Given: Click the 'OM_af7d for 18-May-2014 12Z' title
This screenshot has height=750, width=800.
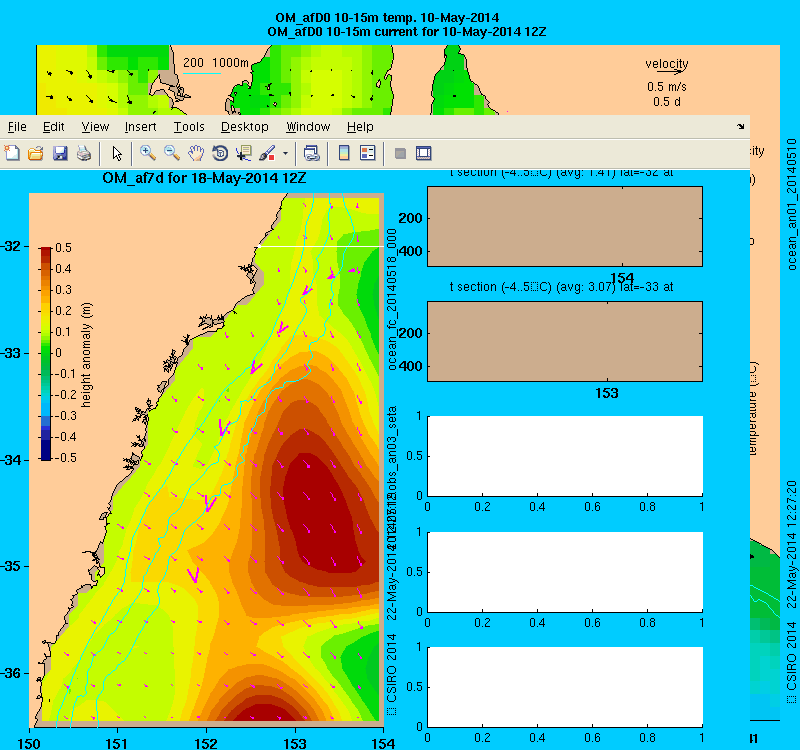Looking at the screenshot, I should pos(204,179).
